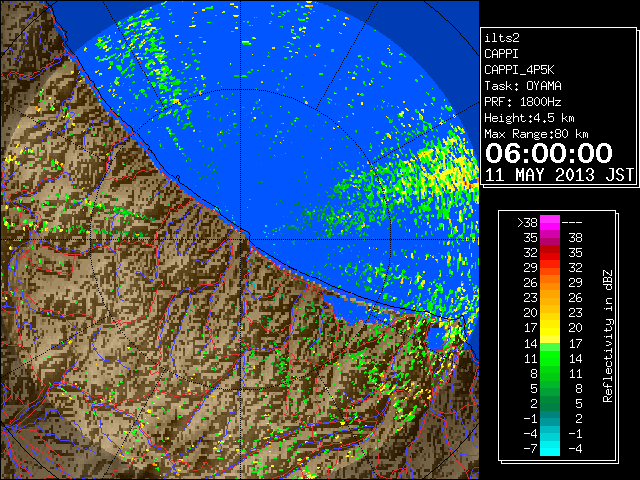640x480 pixels.
Task: Click the "ilts2" label in info box
Action: pos(502,38)
